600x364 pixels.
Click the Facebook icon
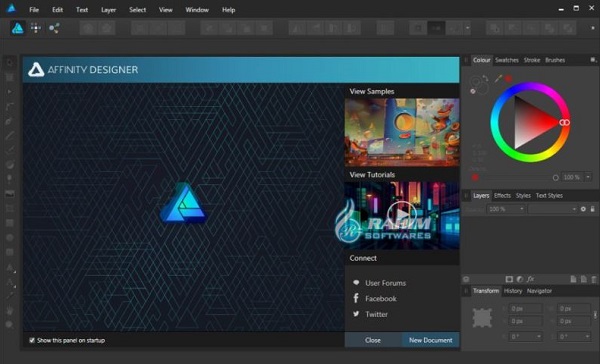point(356,298)
